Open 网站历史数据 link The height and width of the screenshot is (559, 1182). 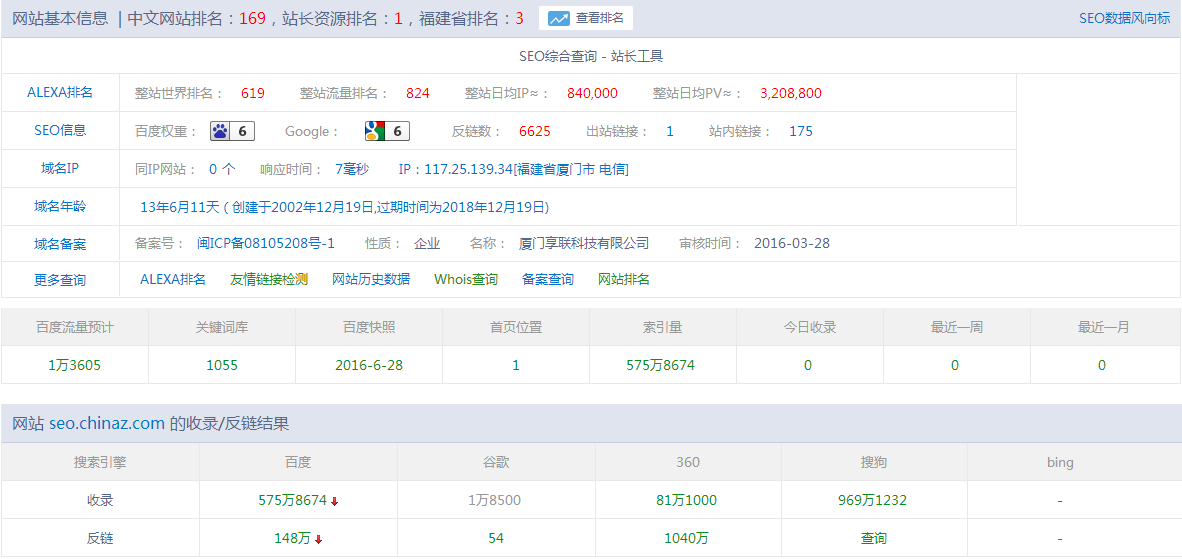point(372,280)
